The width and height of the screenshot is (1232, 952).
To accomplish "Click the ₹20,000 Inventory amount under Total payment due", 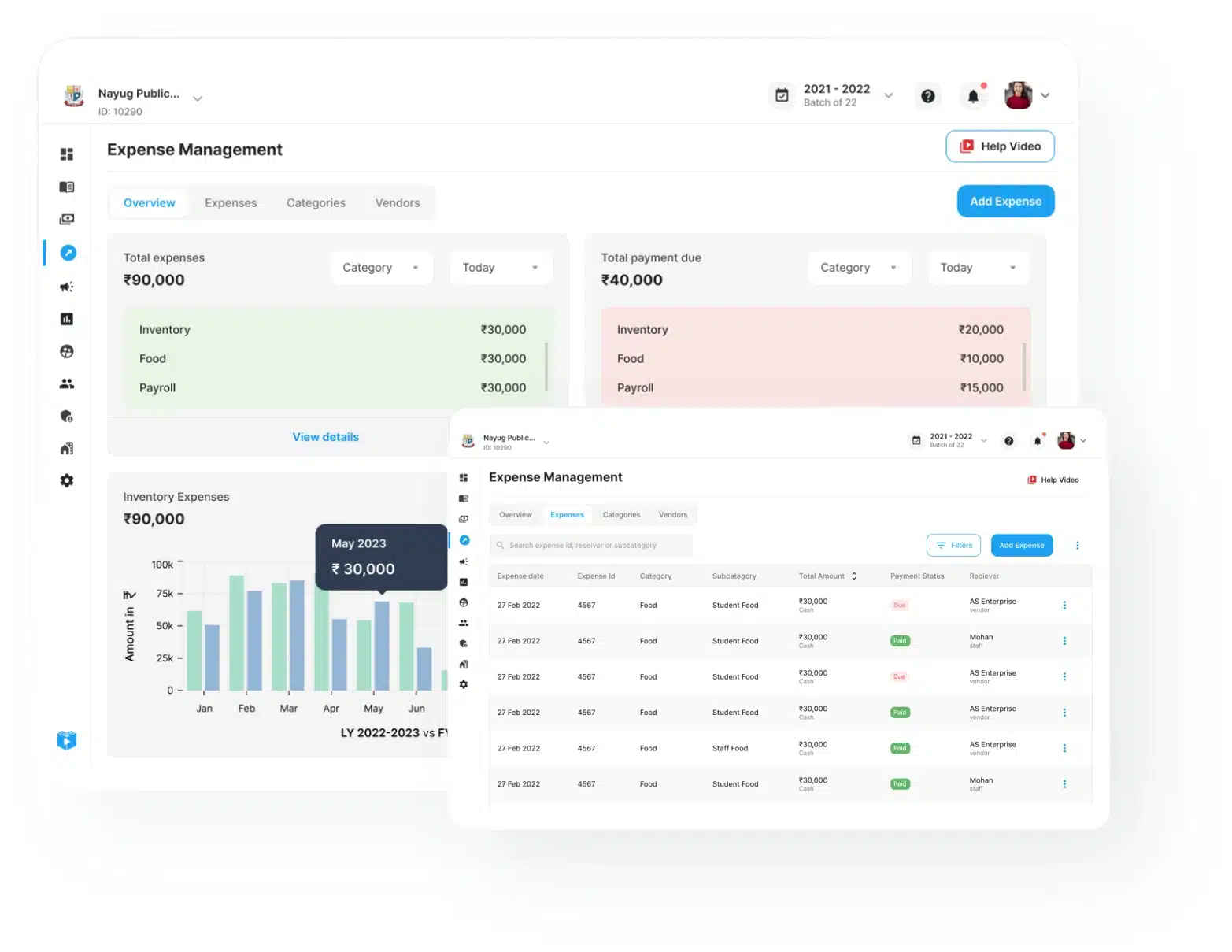I will tap(981, 330).
